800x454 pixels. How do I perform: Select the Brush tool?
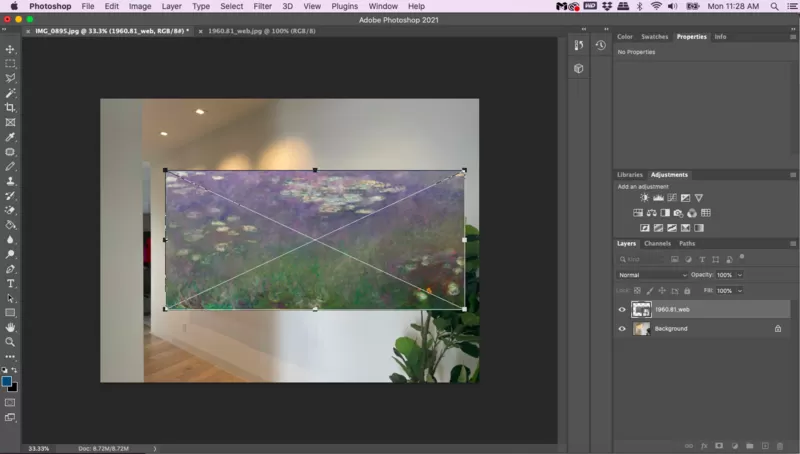click(x=10, y=166)
